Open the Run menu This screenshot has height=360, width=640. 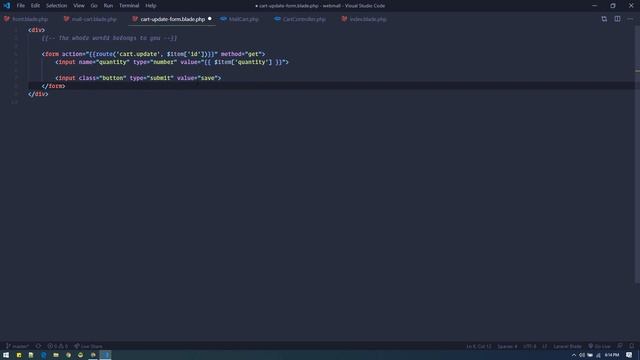pyautogui.click(x=108, y=6)
